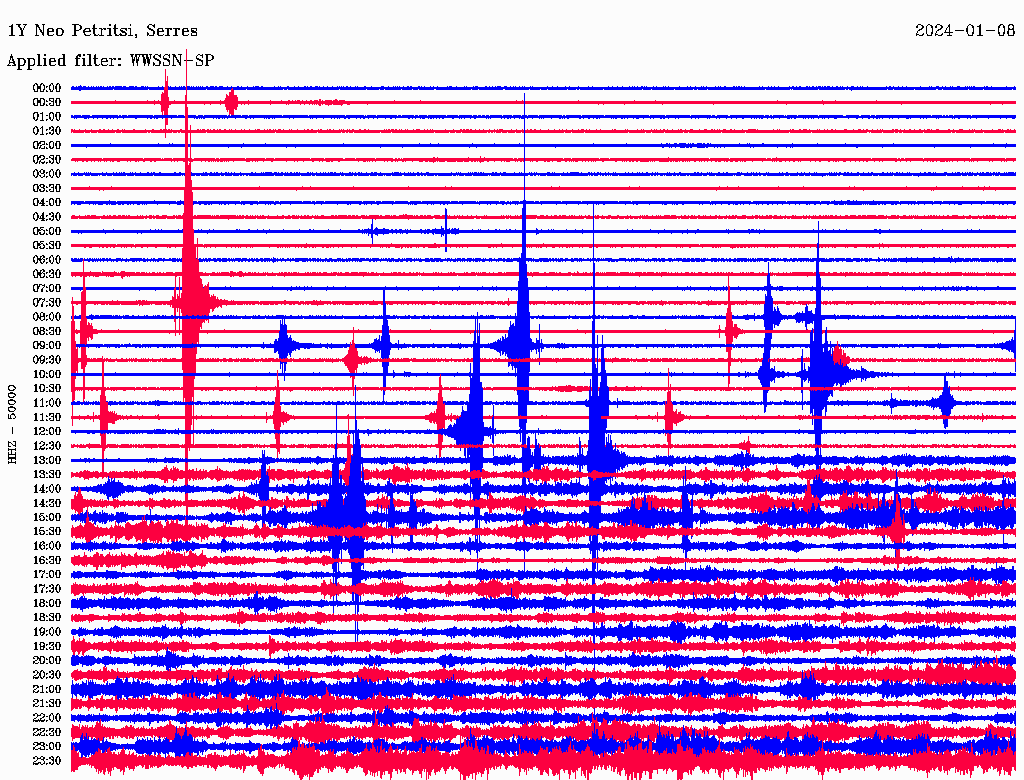1024x780 pixels.
Task: Select the 17:30 time label
Action: pyautogui.click(x=47, y=589)
